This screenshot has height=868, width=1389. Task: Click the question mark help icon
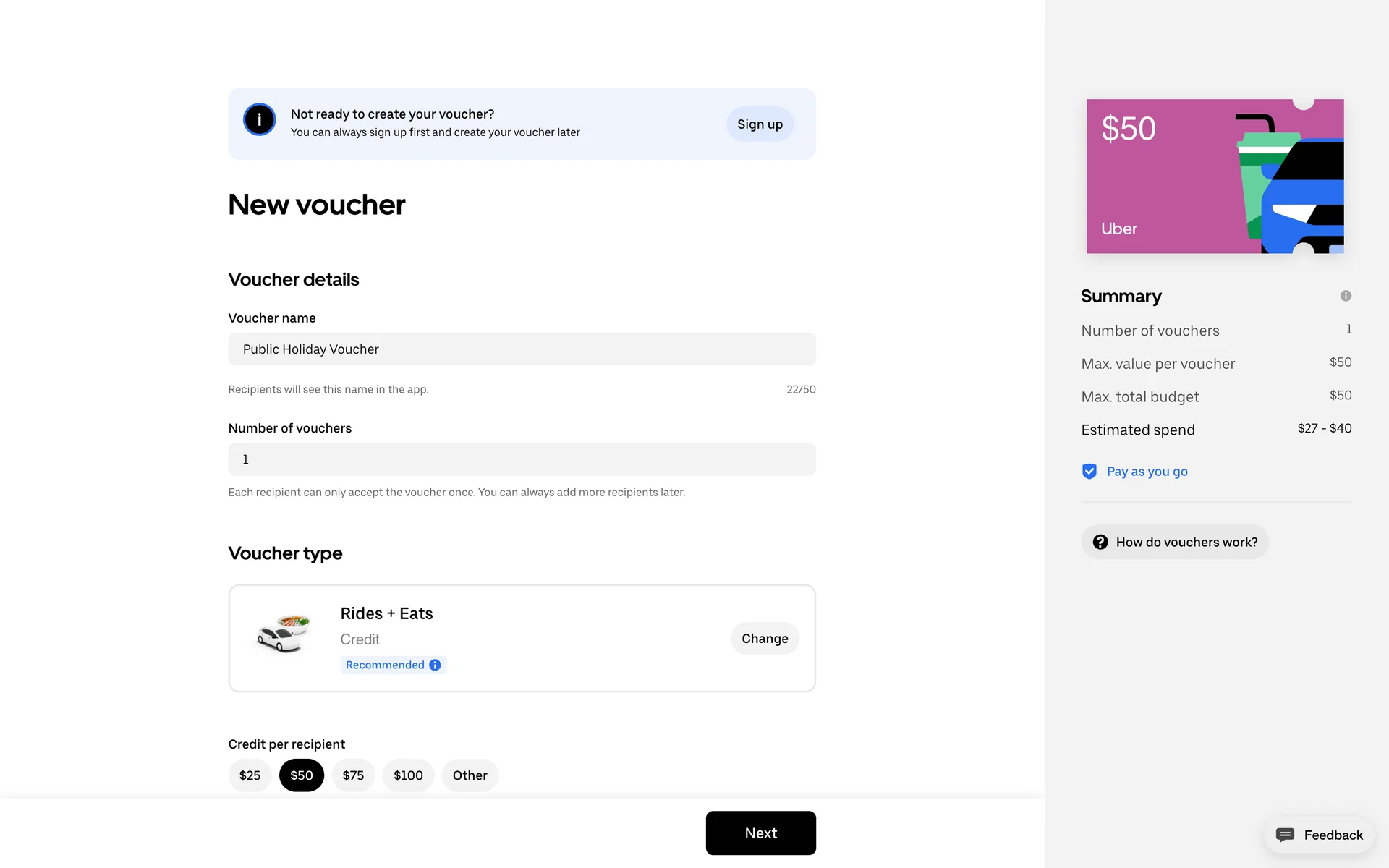coord(1100,542)
